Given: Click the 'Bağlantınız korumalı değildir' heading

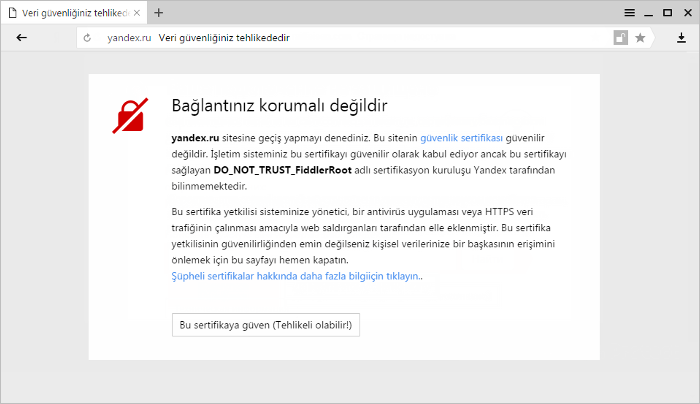Looking at the screenshot, I should 279,106.
